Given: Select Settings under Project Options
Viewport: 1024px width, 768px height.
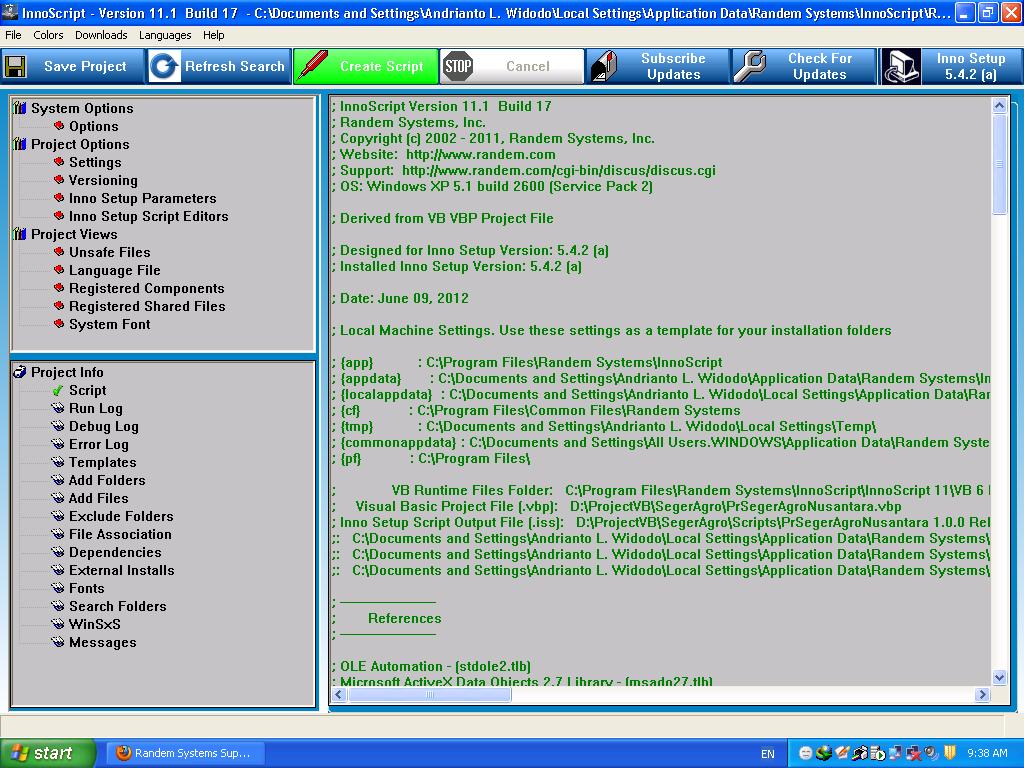Looking at the screenshot, I should (95, 162).
